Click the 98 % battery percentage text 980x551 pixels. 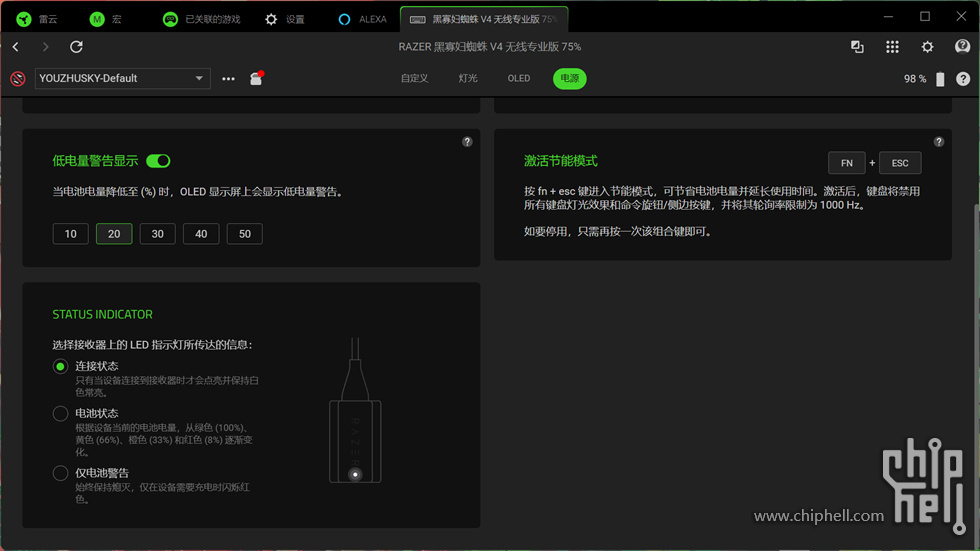915,79
